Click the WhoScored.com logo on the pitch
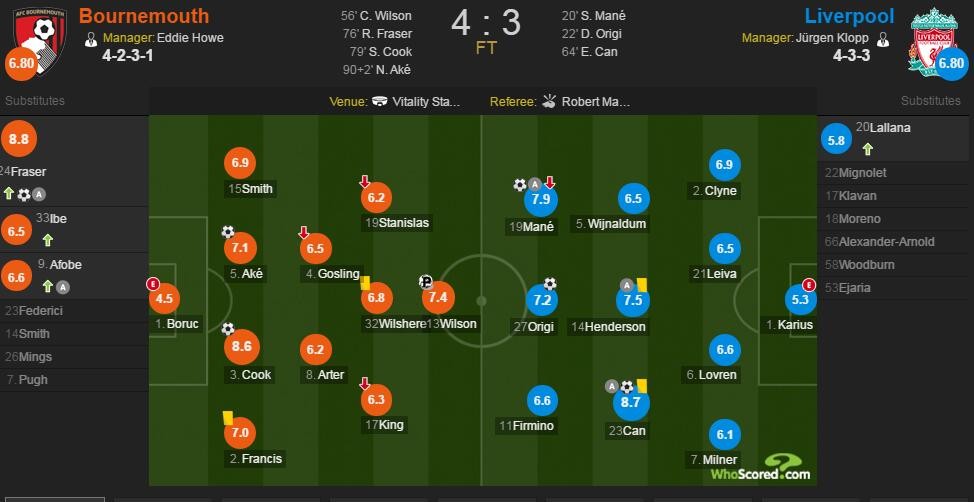Viewport: 974px width, 502px height. [x=762, y=468]
